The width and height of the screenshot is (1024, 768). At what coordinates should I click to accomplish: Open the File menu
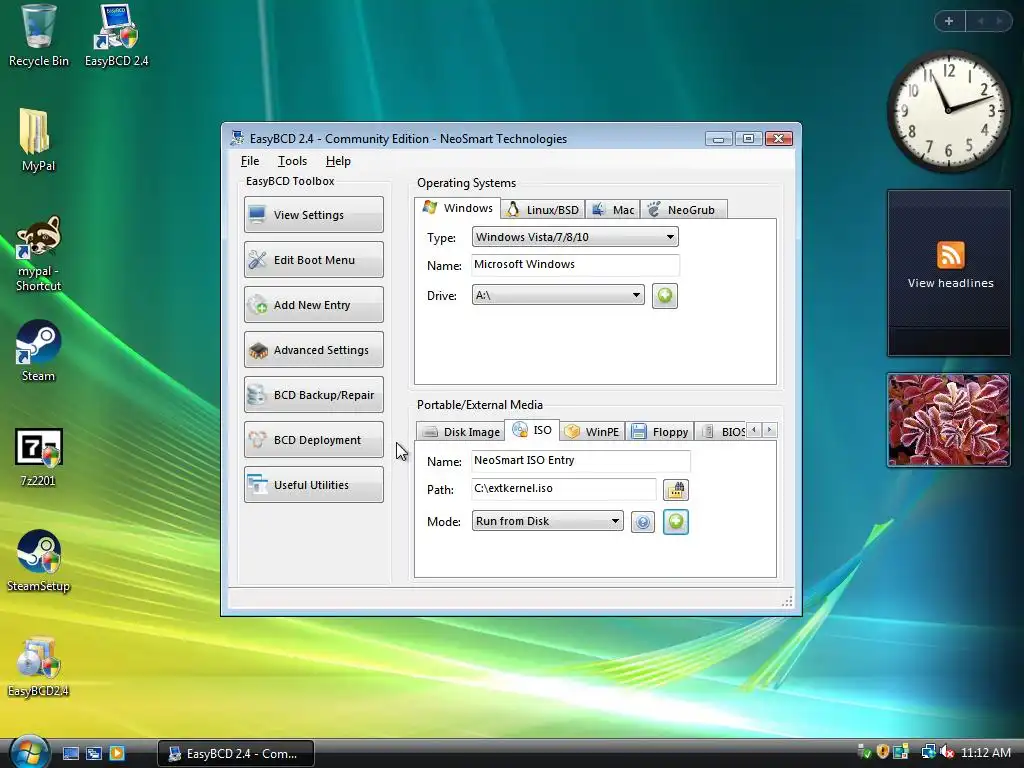249,161
